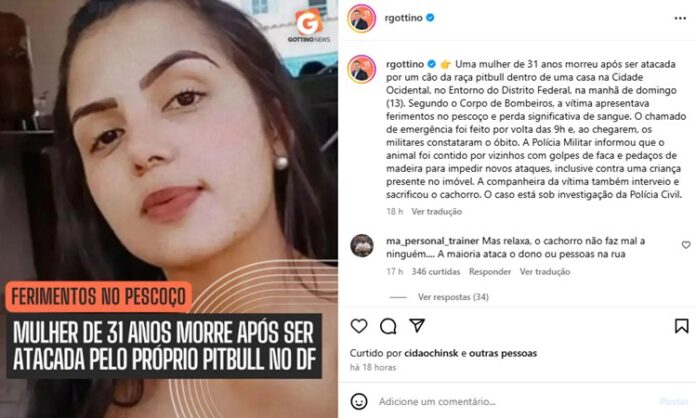This screenshot has width=696, height=418.
Task: Open ma_personal_trainer's profile avatar
Action: tap(362, 245)
